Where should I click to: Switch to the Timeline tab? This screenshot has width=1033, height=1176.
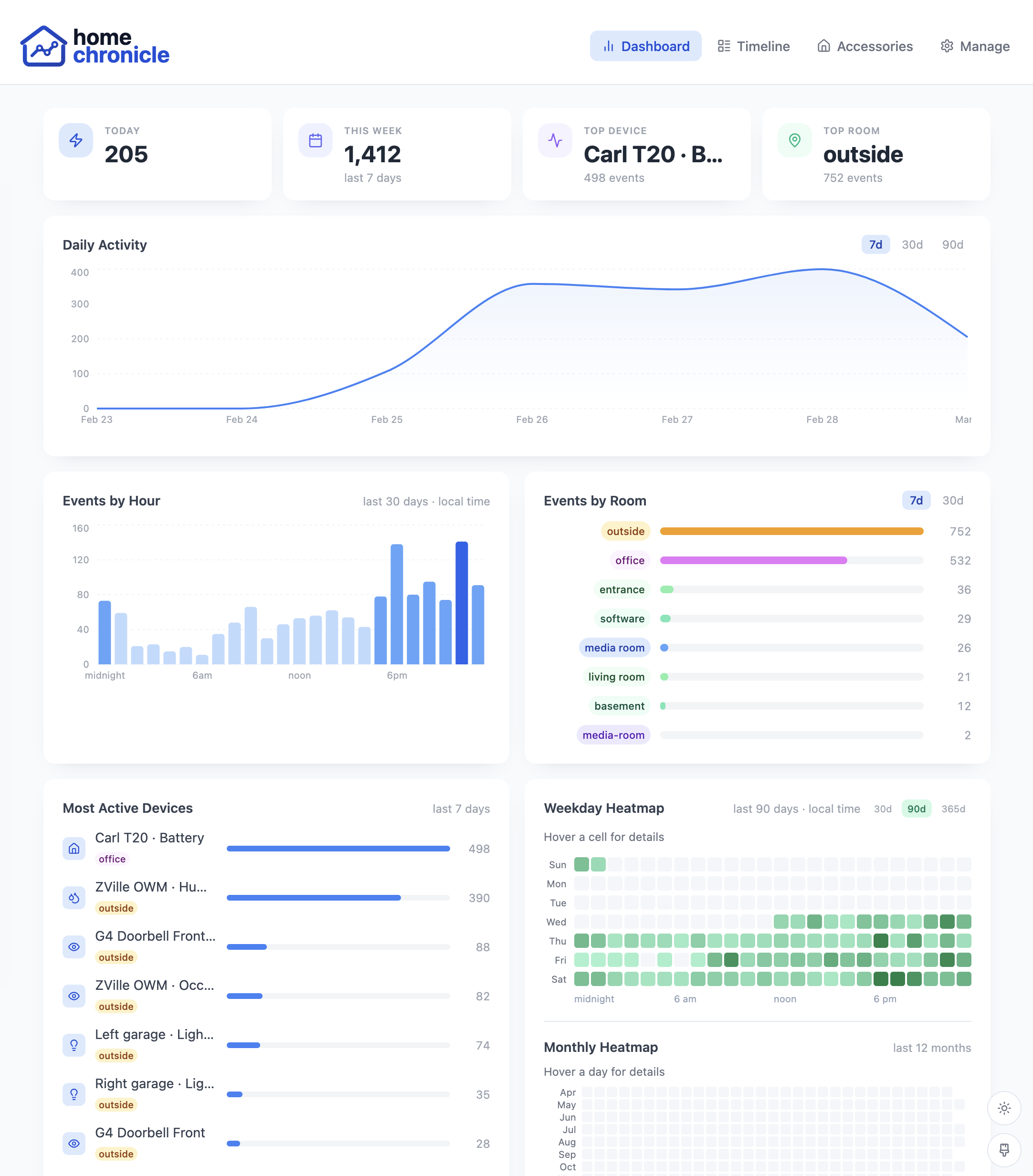click(754, 46)
